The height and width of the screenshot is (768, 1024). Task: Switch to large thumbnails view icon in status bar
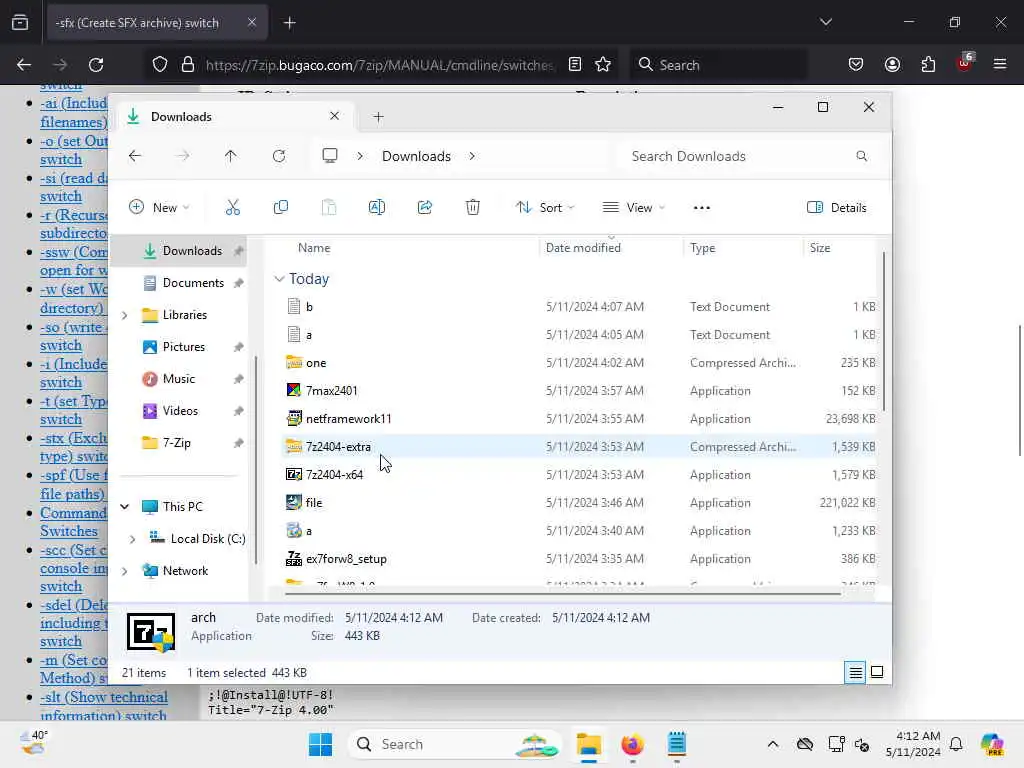point(877,672)
